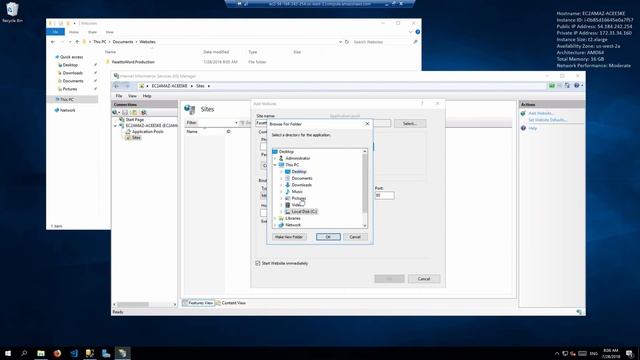Image resolution: width=640 pixels, height=360 pixels.
Task: Open Home tab in the File Explorer ribbon
Action: click(x=73, y=32)
